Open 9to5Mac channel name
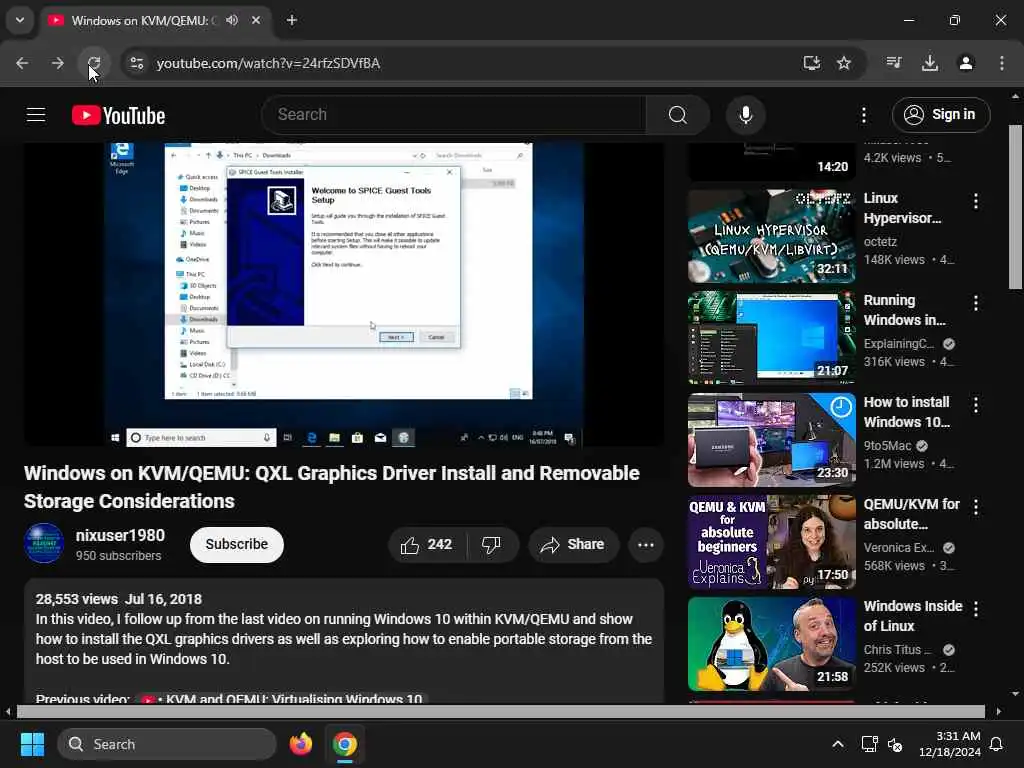 pos(888,446)
